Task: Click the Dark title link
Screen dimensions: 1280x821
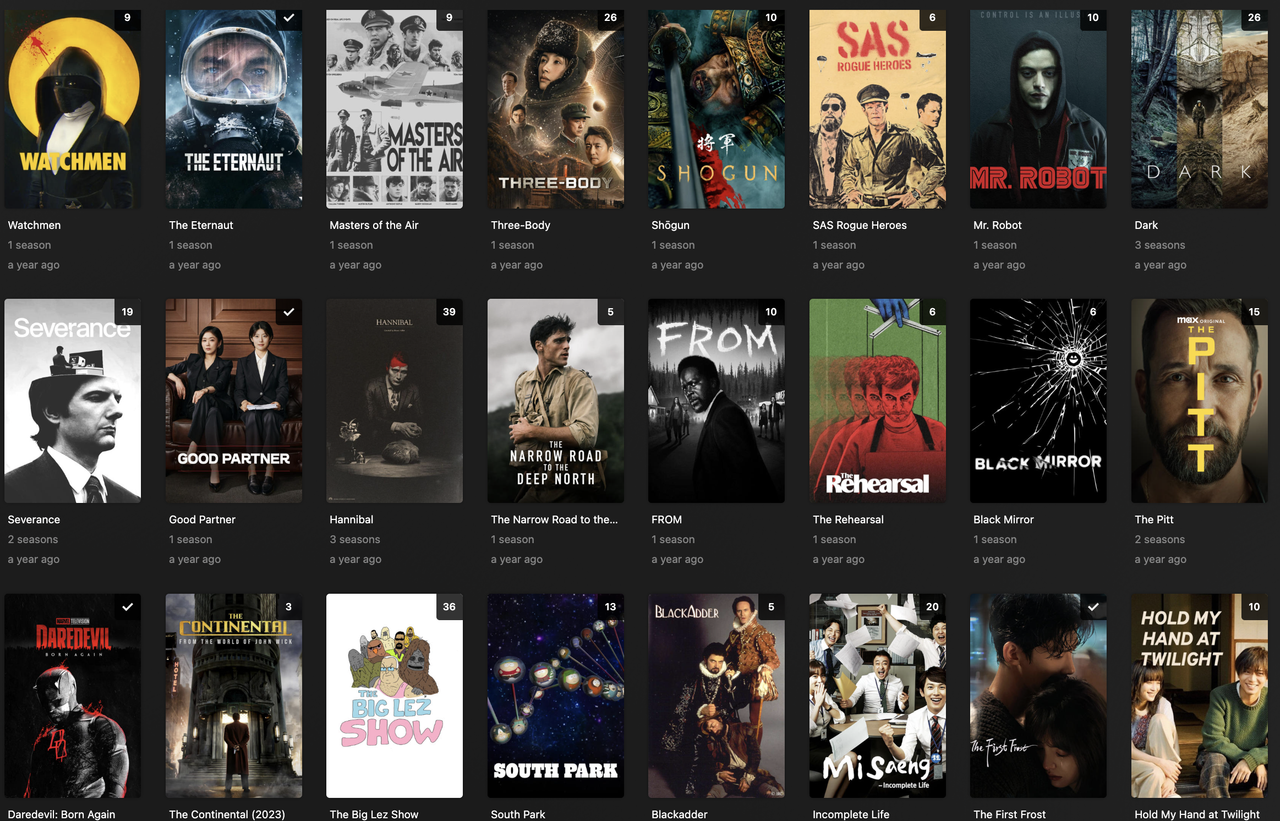Action: (1146, 225)
